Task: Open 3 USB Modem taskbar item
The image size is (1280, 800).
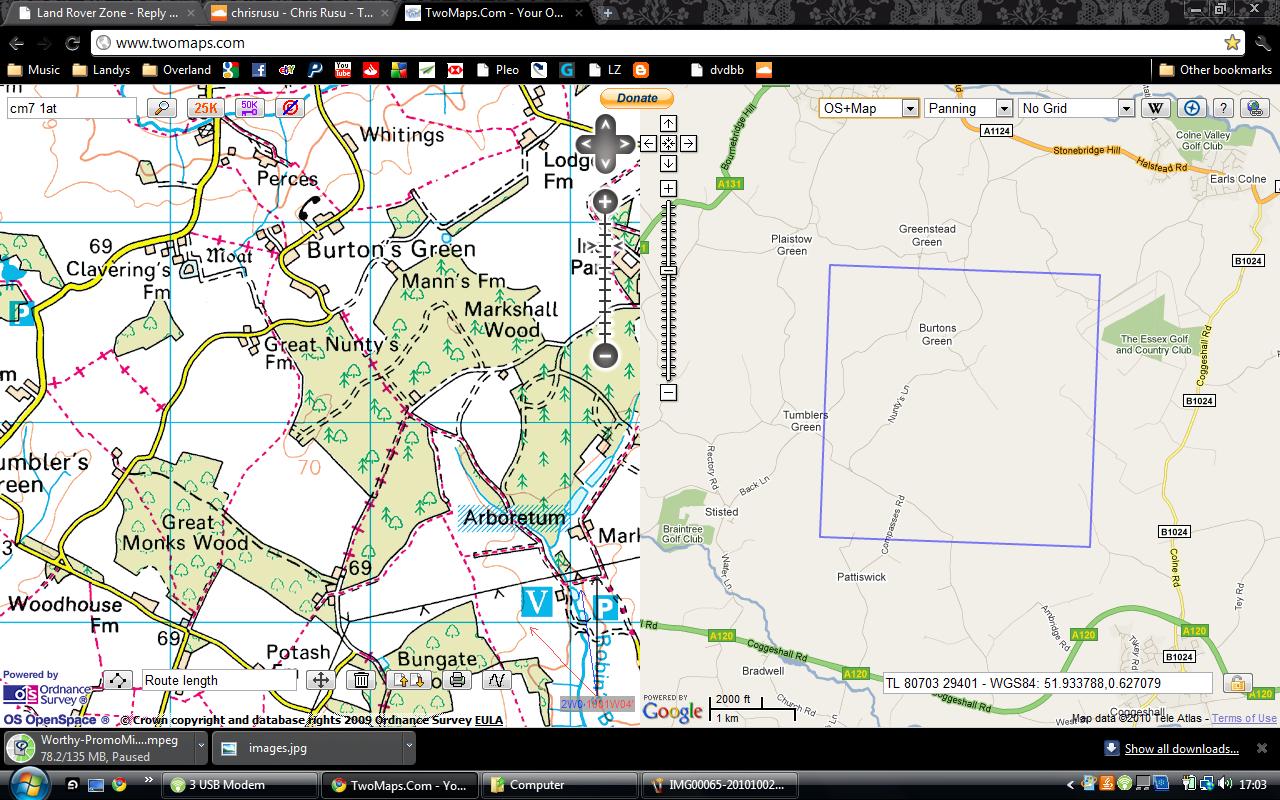Action: pos(240,785)
